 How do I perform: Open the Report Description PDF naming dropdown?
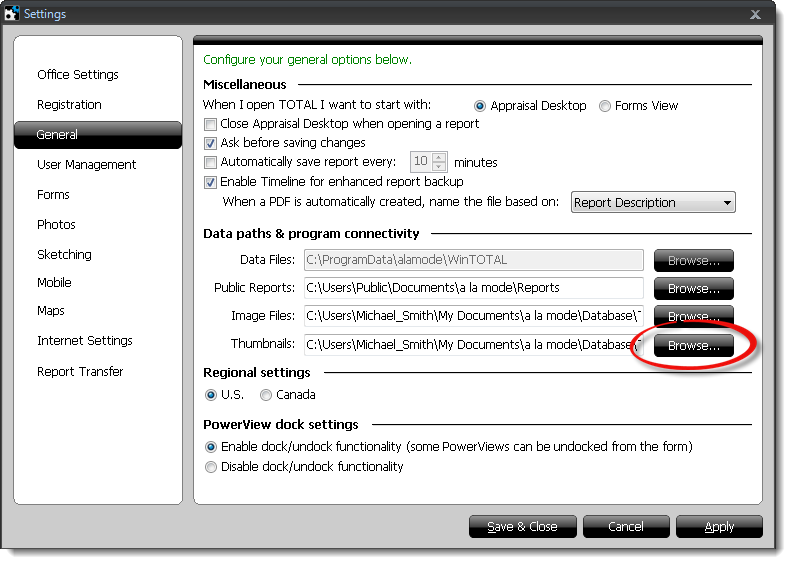click(653, 202)
